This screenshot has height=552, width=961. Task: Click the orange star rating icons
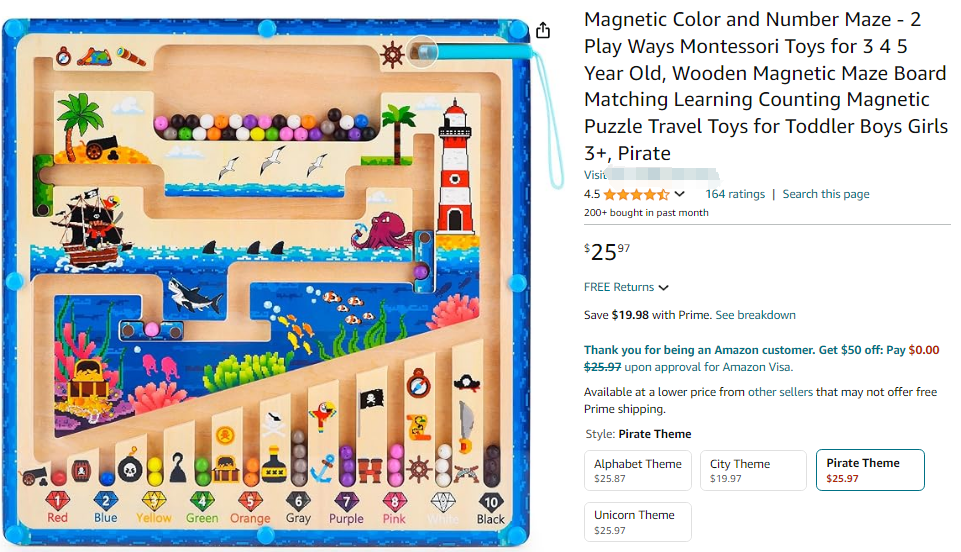click(636, 194)
